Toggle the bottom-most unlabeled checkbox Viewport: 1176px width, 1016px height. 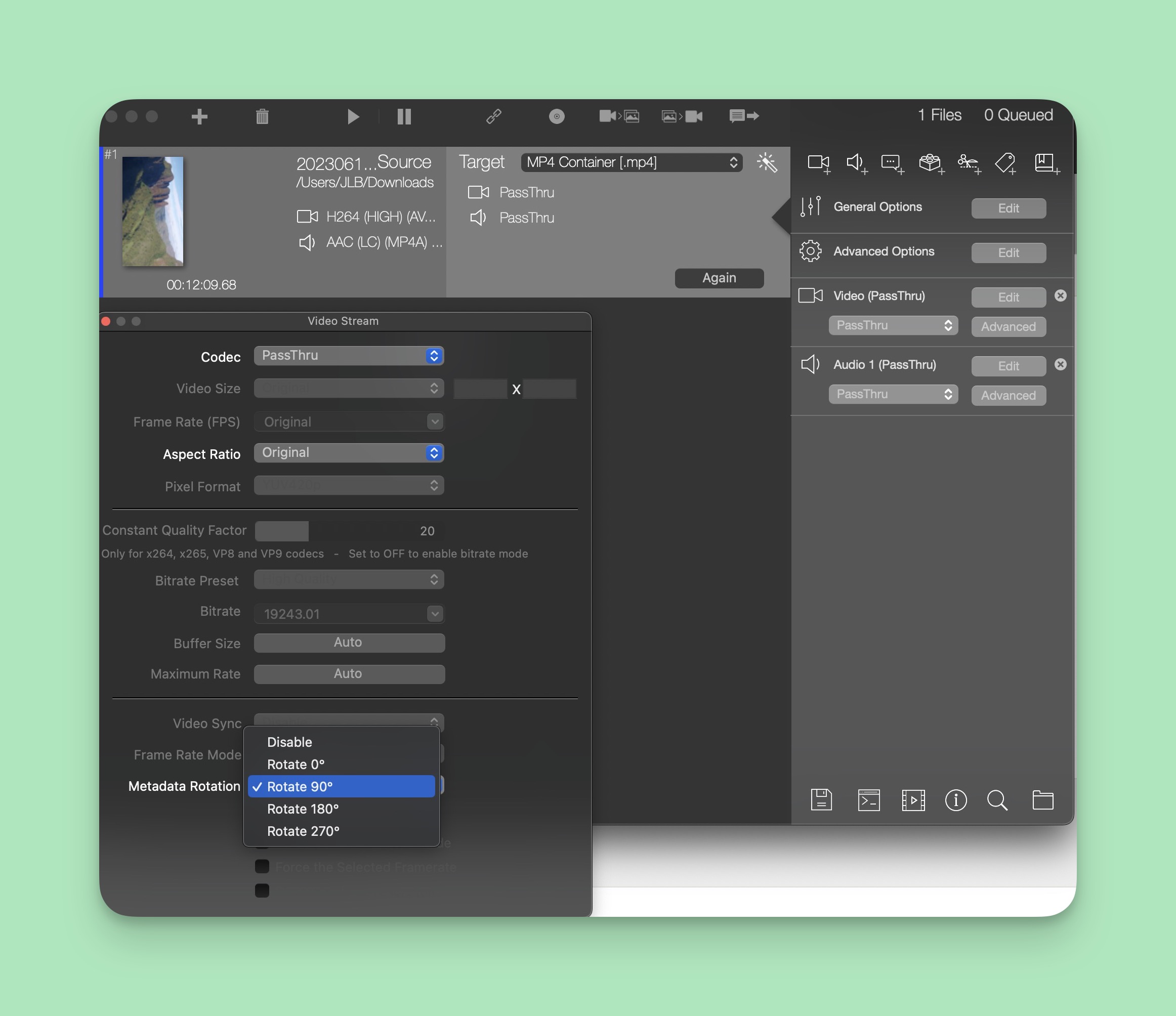click(x=262, y=891)
